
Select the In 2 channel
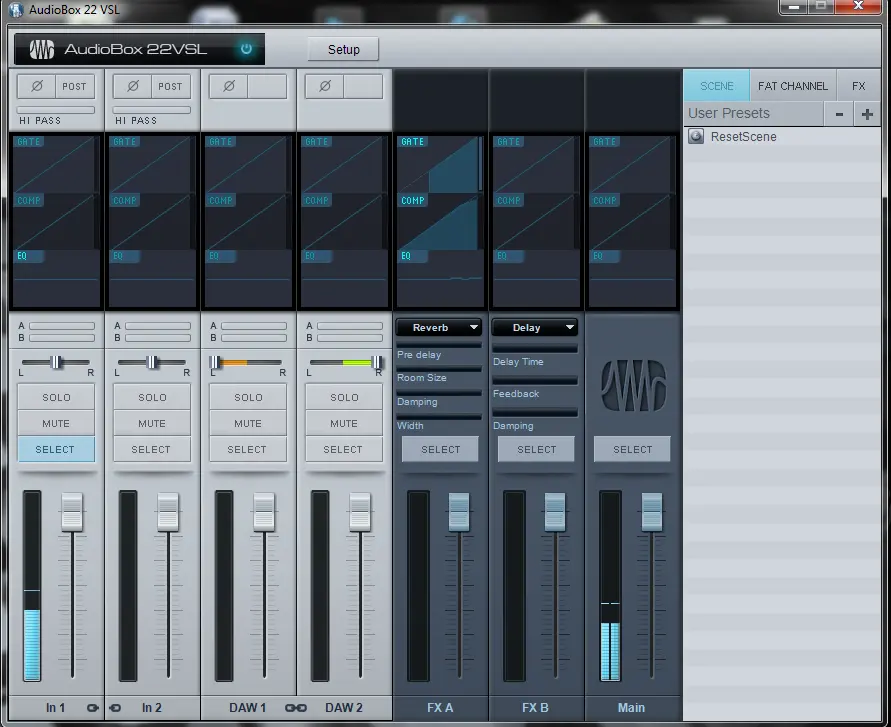152,450
